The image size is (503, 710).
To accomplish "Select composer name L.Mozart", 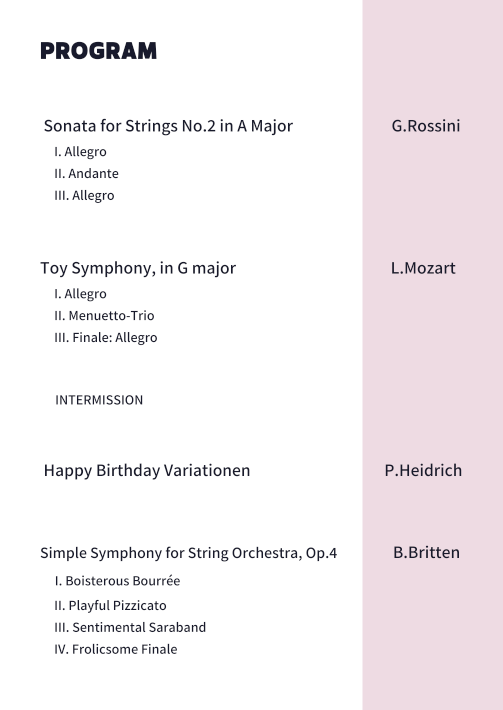I will click(x=423, y=268).
